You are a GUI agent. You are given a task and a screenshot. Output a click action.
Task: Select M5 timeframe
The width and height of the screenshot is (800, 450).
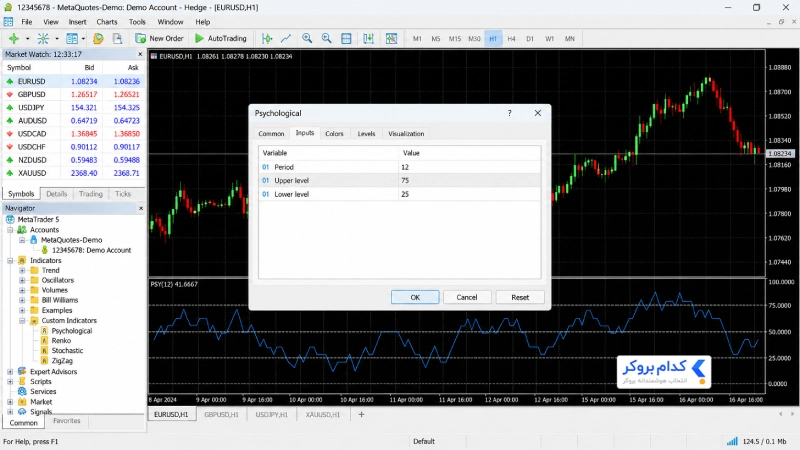(x=436, y=39)
